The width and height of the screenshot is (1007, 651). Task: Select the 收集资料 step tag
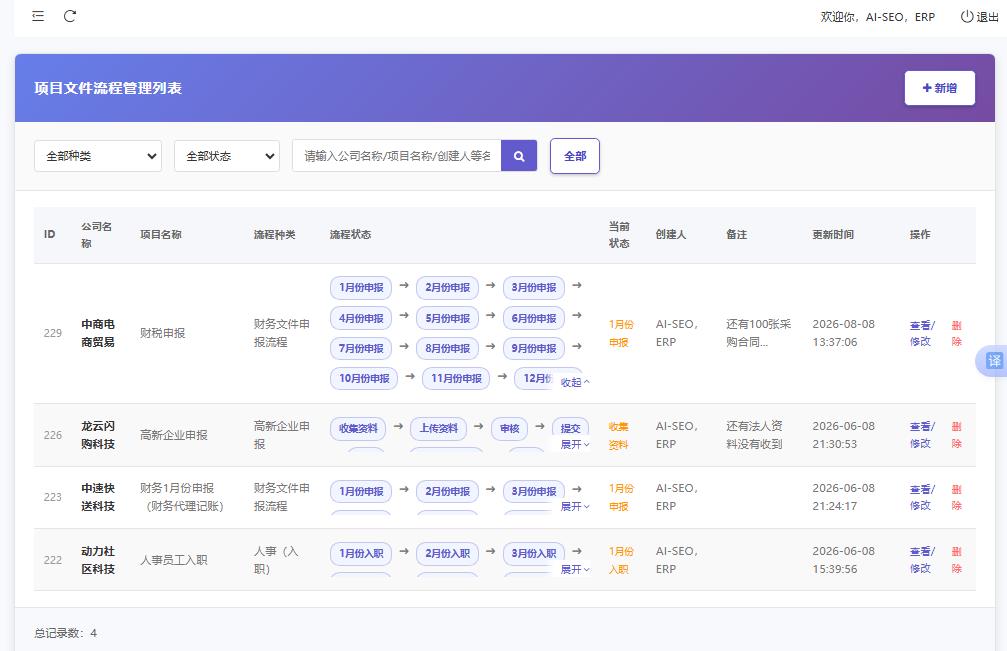tap(358, 428)
